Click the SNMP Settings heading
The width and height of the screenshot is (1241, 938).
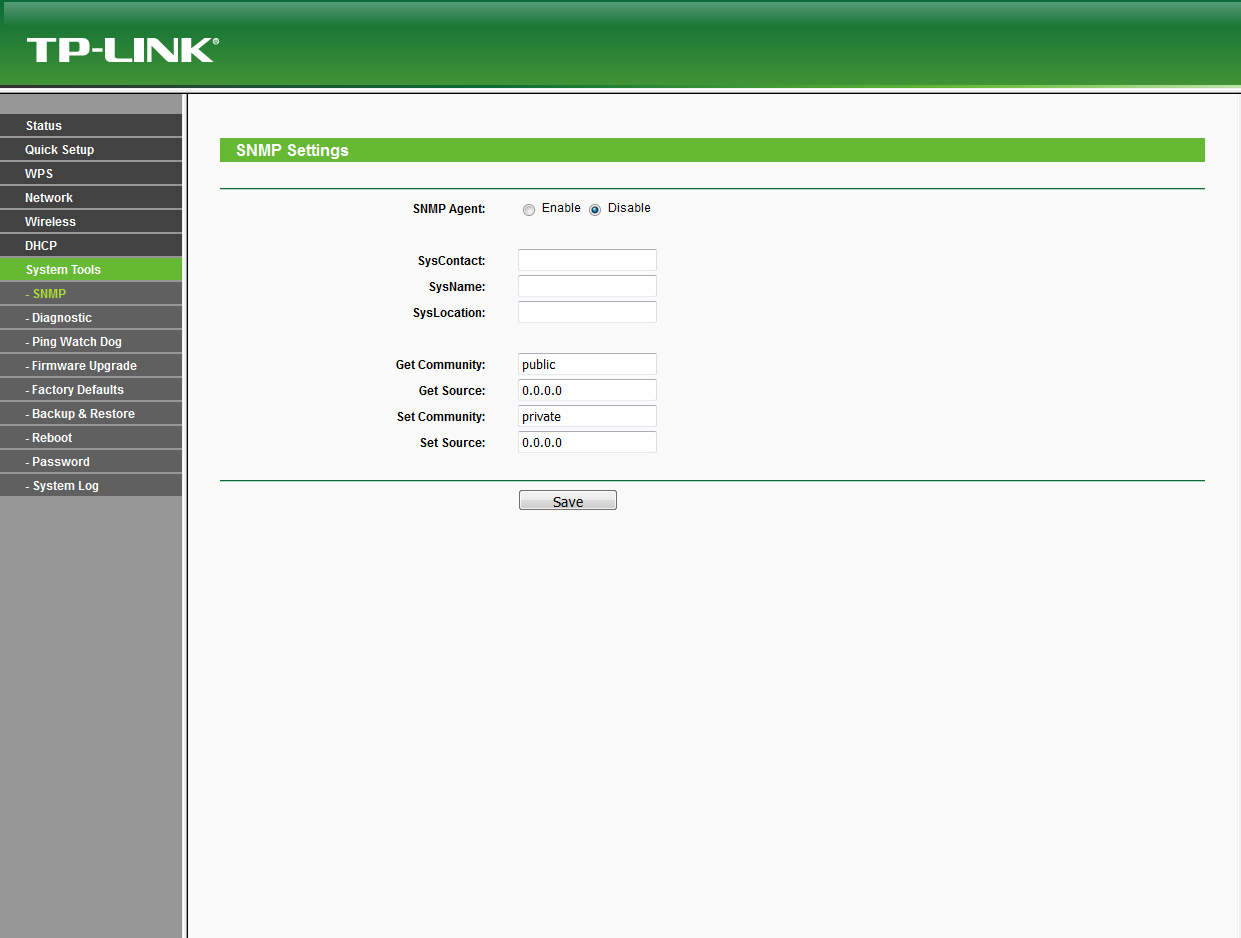pos(292,150)
